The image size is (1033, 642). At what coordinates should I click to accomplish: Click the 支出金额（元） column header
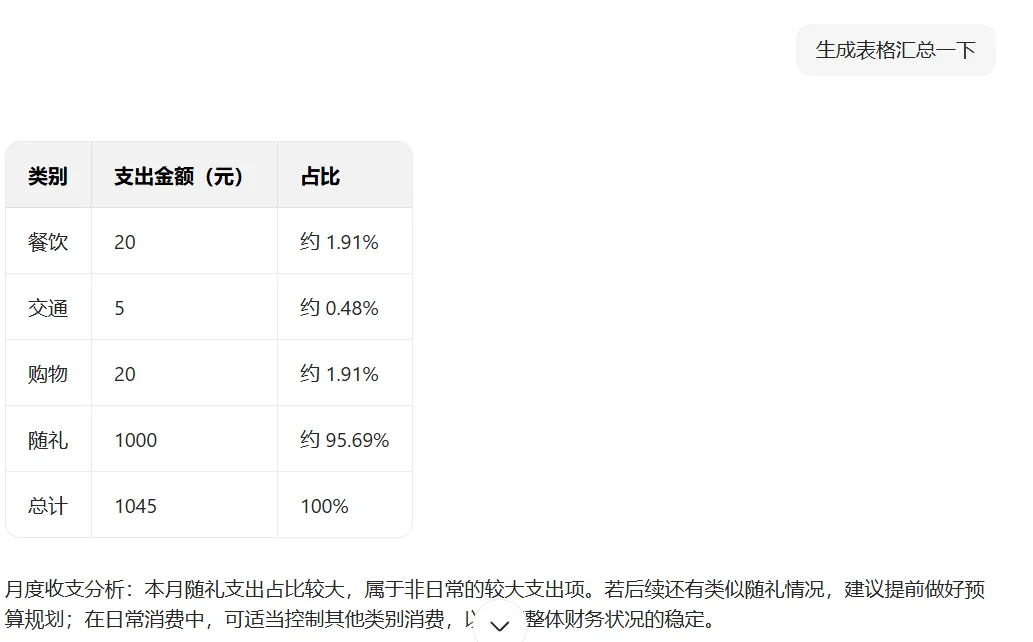(184, 175)
